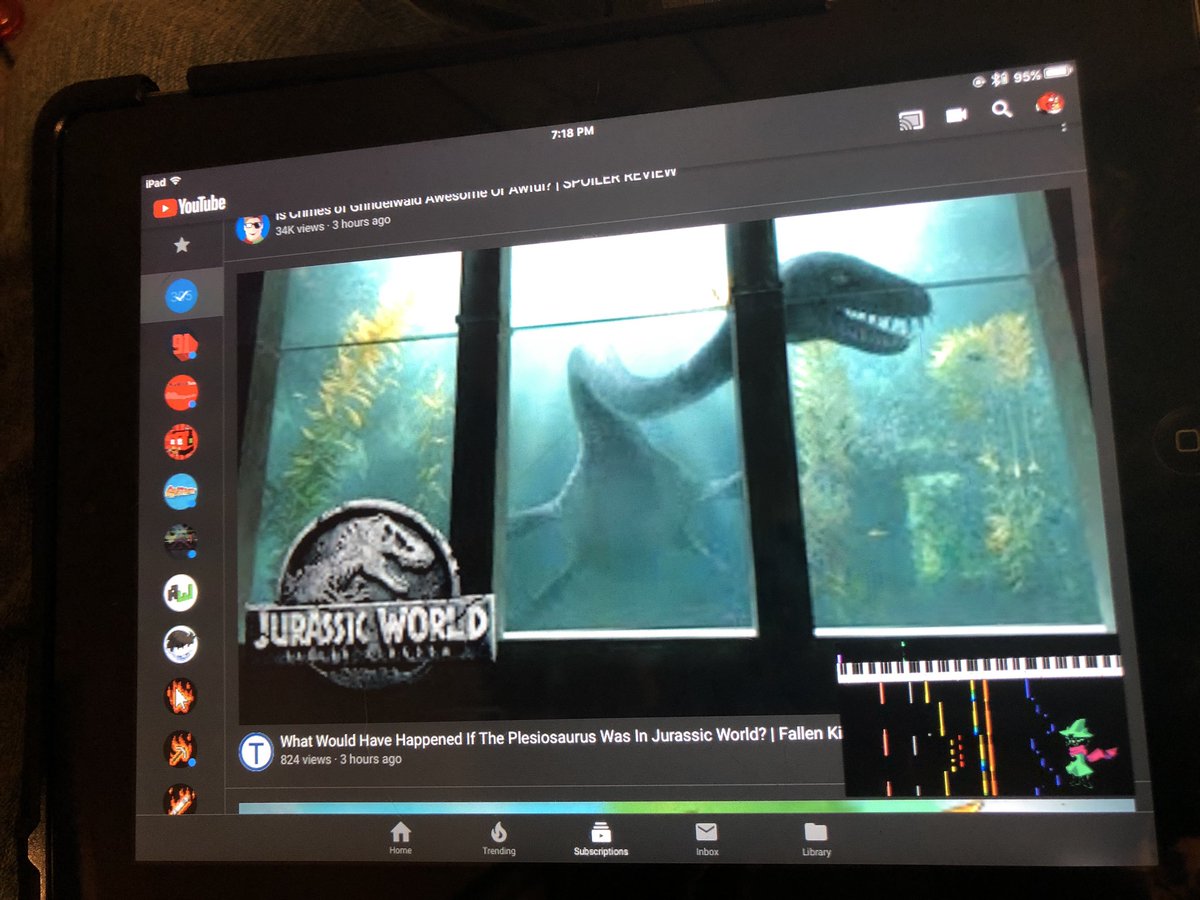Tap the channel avatar beside Grindelwald review
Viewport: 1200px width, 900px height.
tap(251, 228)
